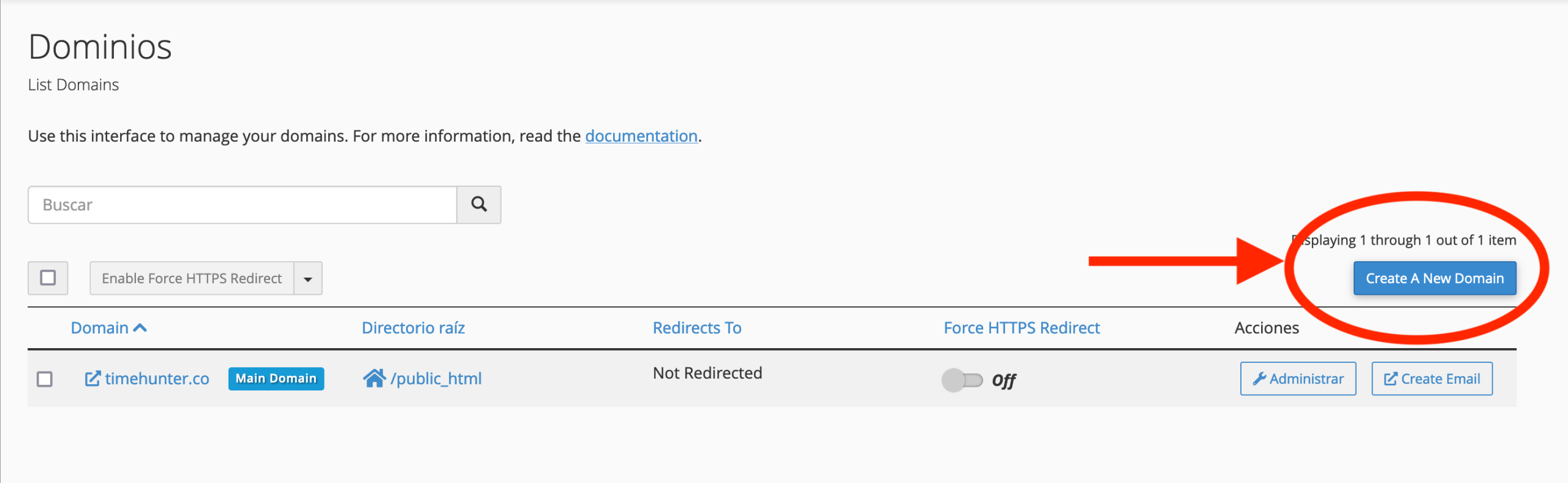Click the magnifying glass search icon
The image size is (1568, 483).
coord(479,205)
